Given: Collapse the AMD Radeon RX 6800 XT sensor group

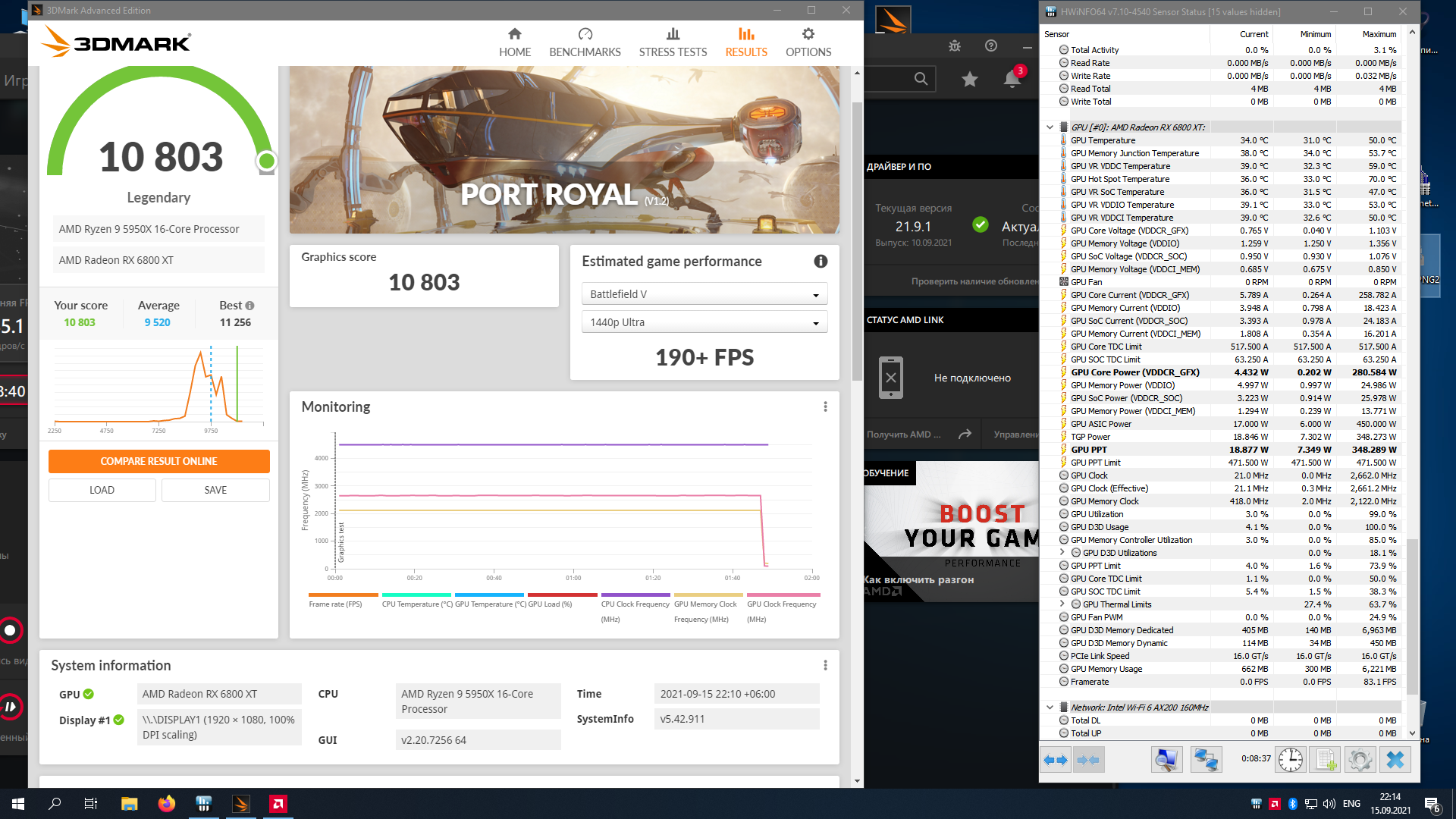Looking at the screenshot, I should click(1050, 127).
